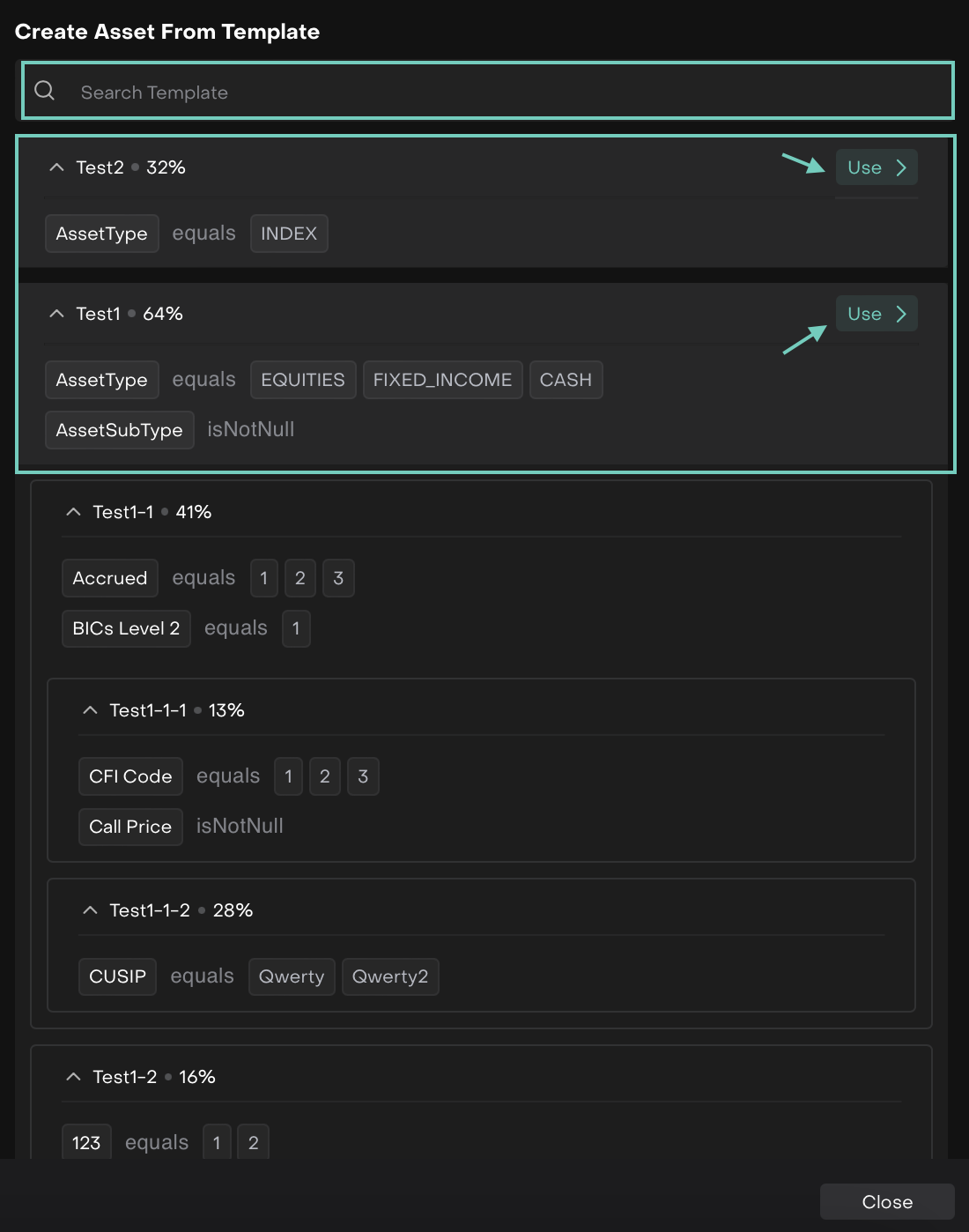This screenshot has height=1232, width=969.
Task: Close the Create Asset dialog
Action: coord(886,1202)
